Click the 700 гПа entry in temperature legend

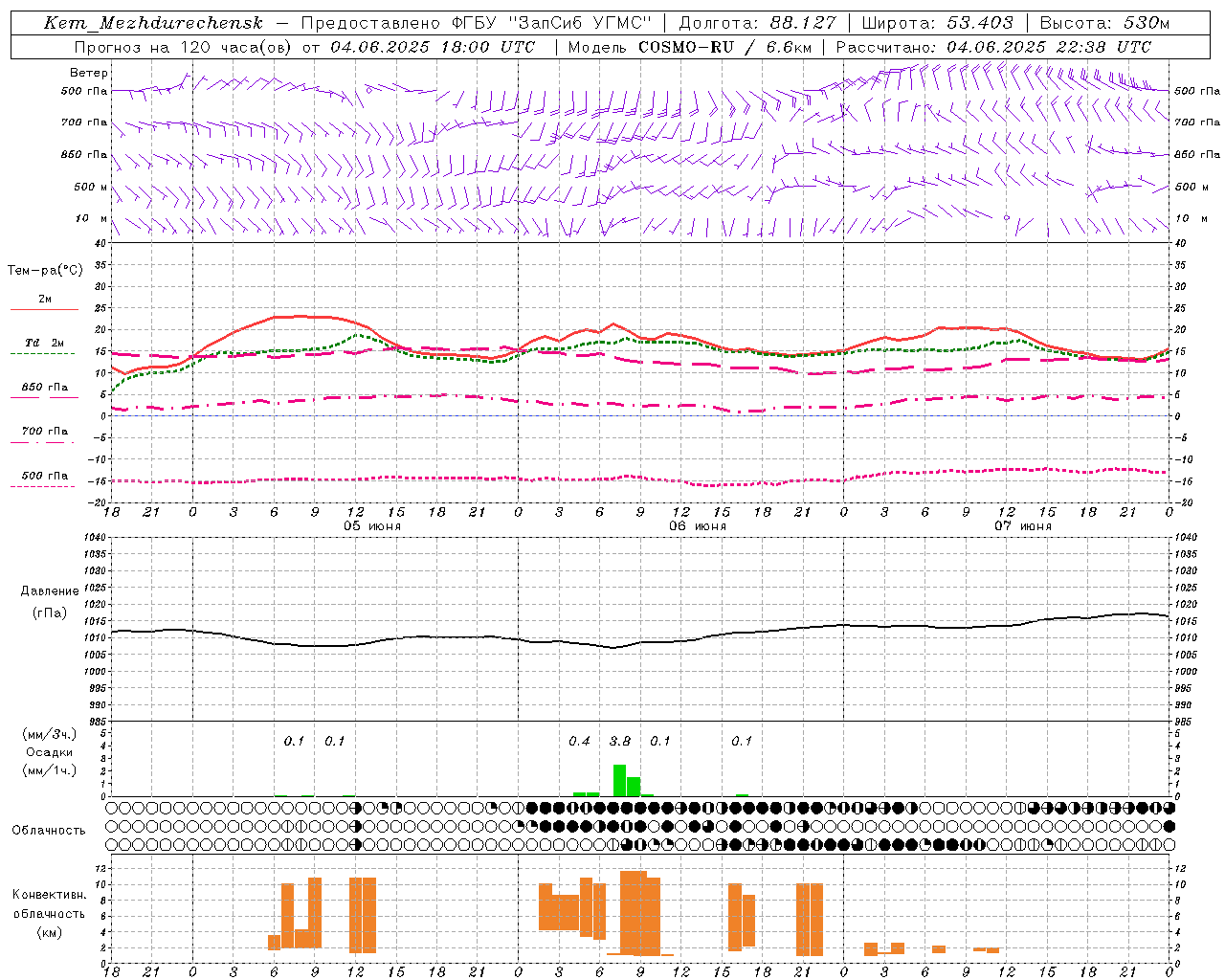45,432
